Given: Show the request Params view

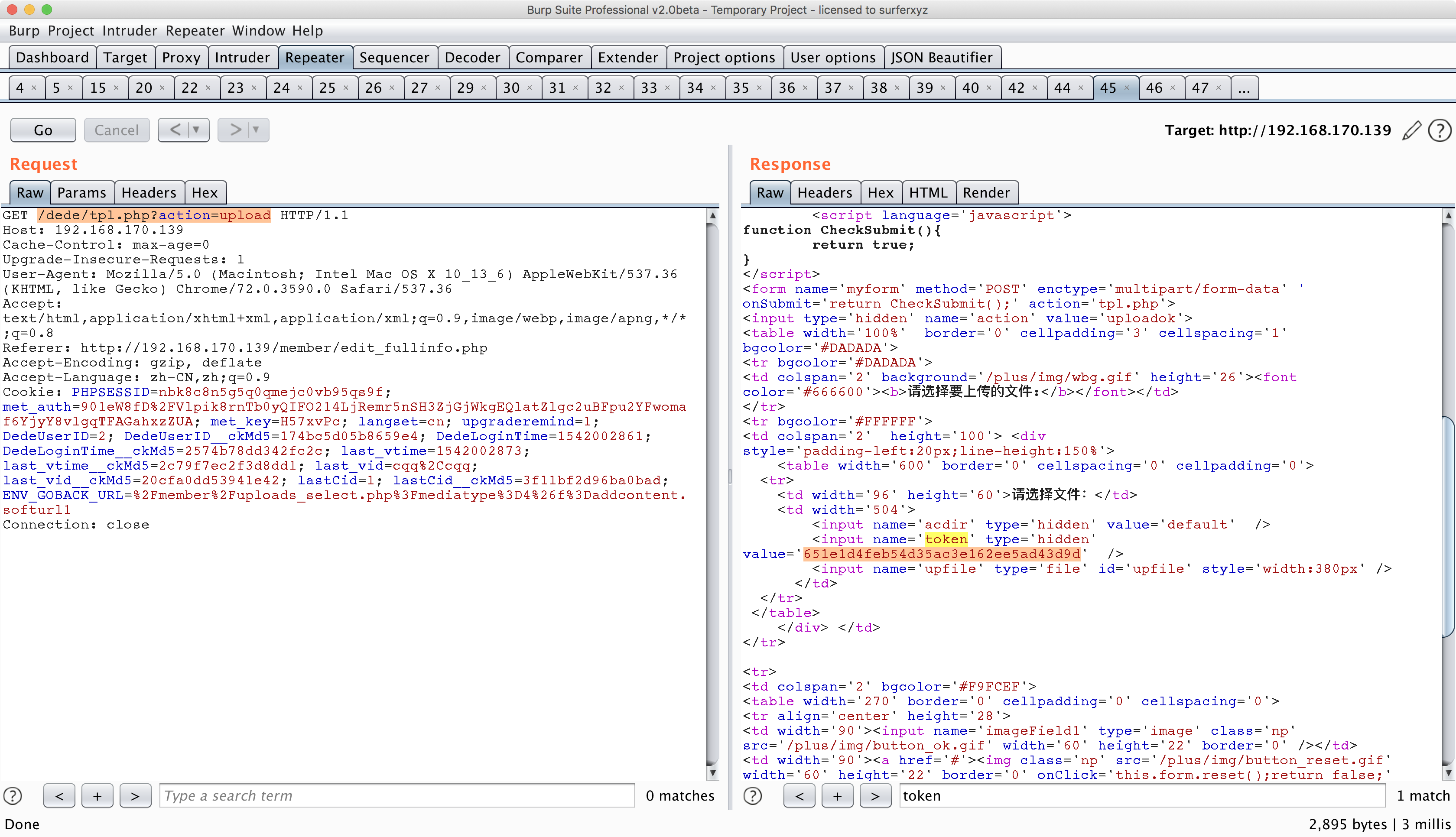Looking at the screenshot, I should click(82, 192).
